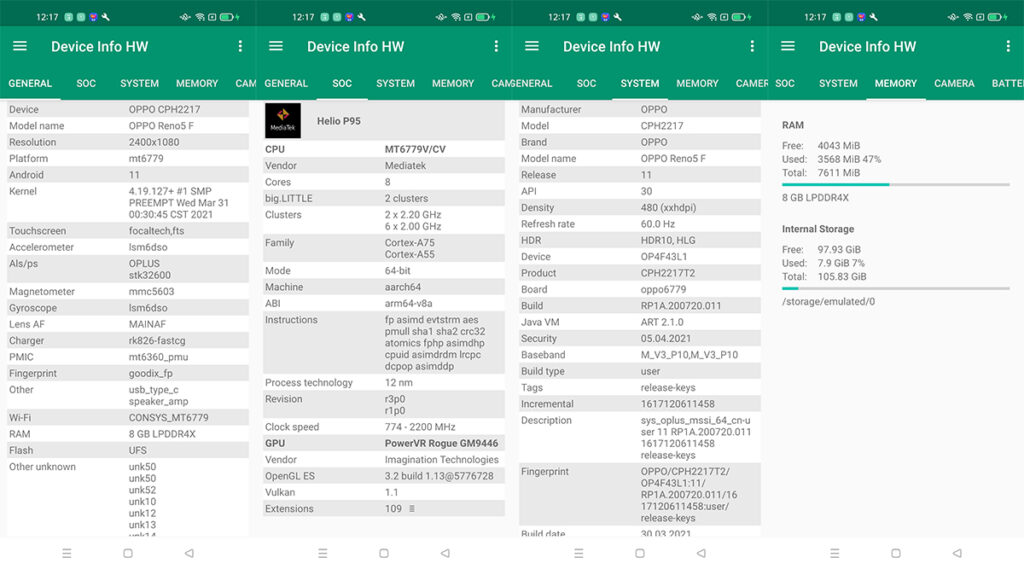Image resolution: width=1024 pixels, height=569 pixels.
Task: Tap the Home navigation icon on General screen
Action: (x=128, y=553)
